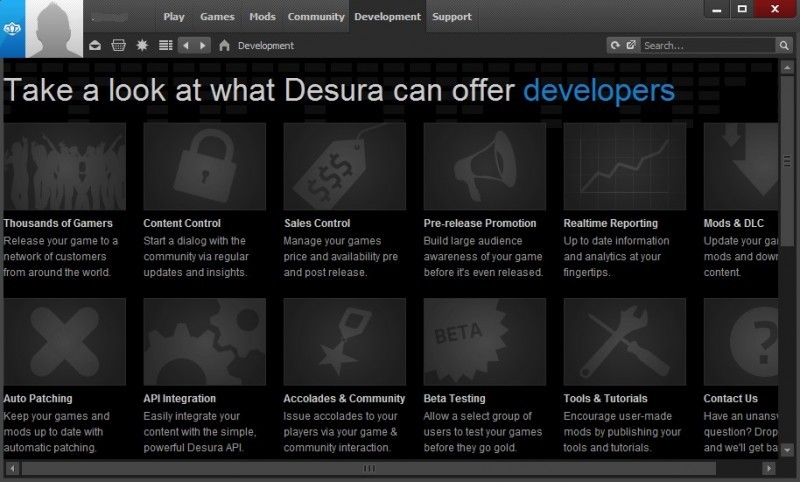
Task: Click the Content Control padlock image
Action: [205, 166]
